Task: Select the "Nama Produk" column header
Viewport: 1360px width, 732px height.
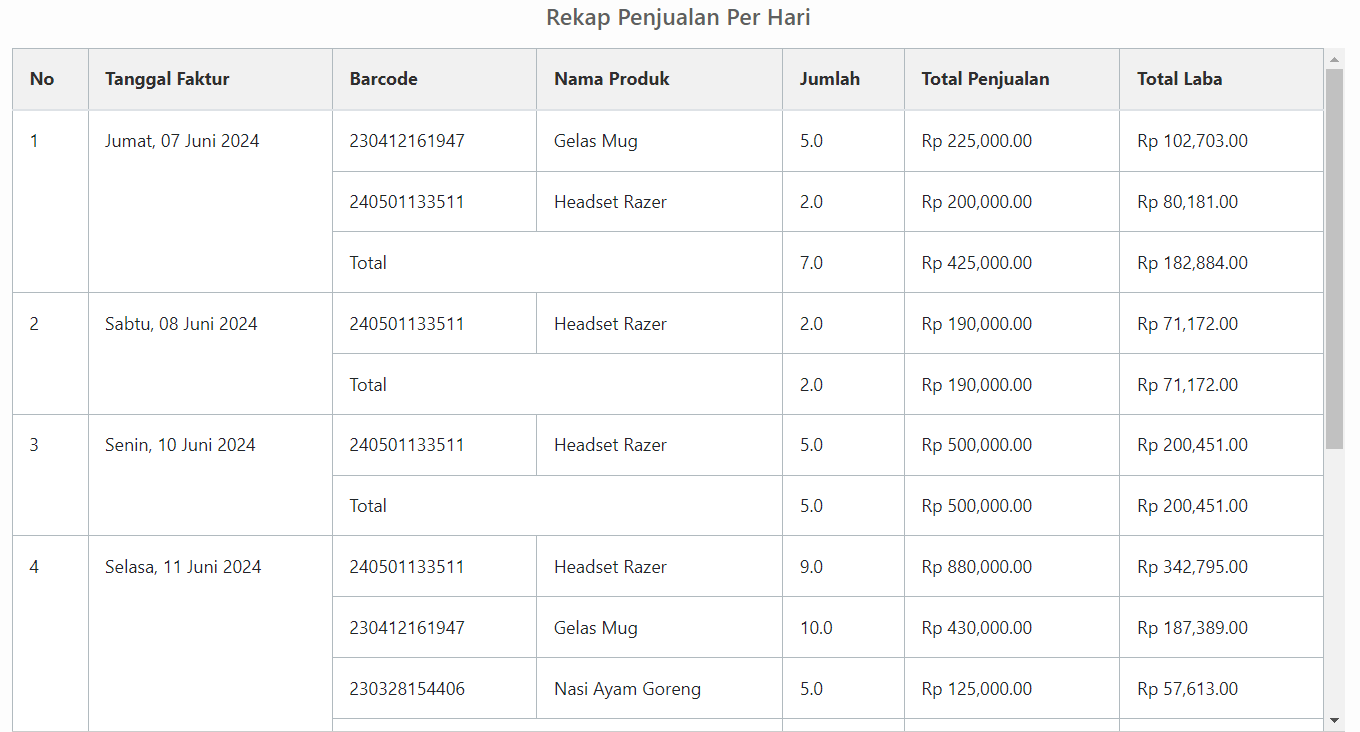Action: pos(611,79)
